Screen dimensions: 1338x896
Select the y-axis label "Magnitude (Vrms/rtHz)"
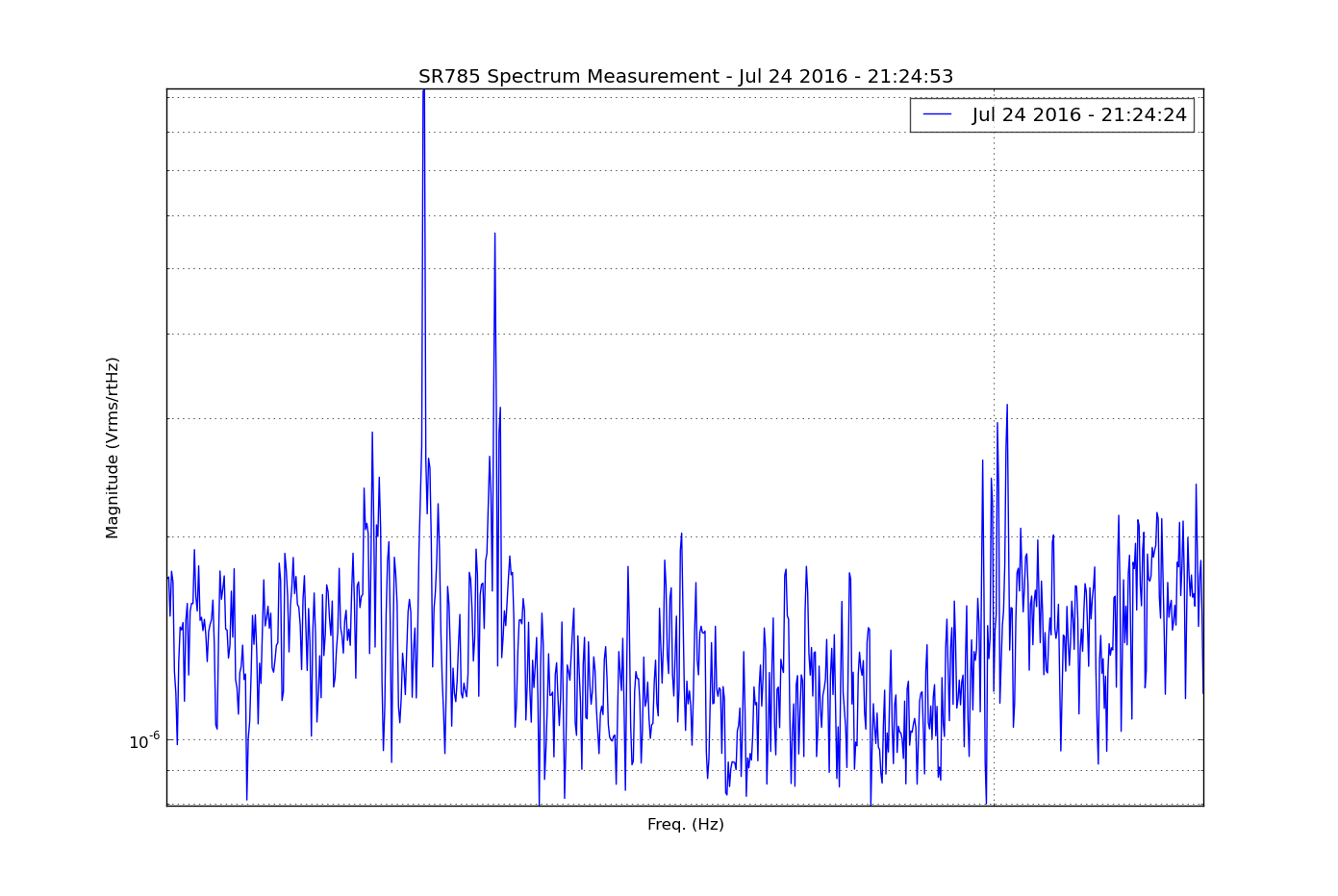coord(113,447)
